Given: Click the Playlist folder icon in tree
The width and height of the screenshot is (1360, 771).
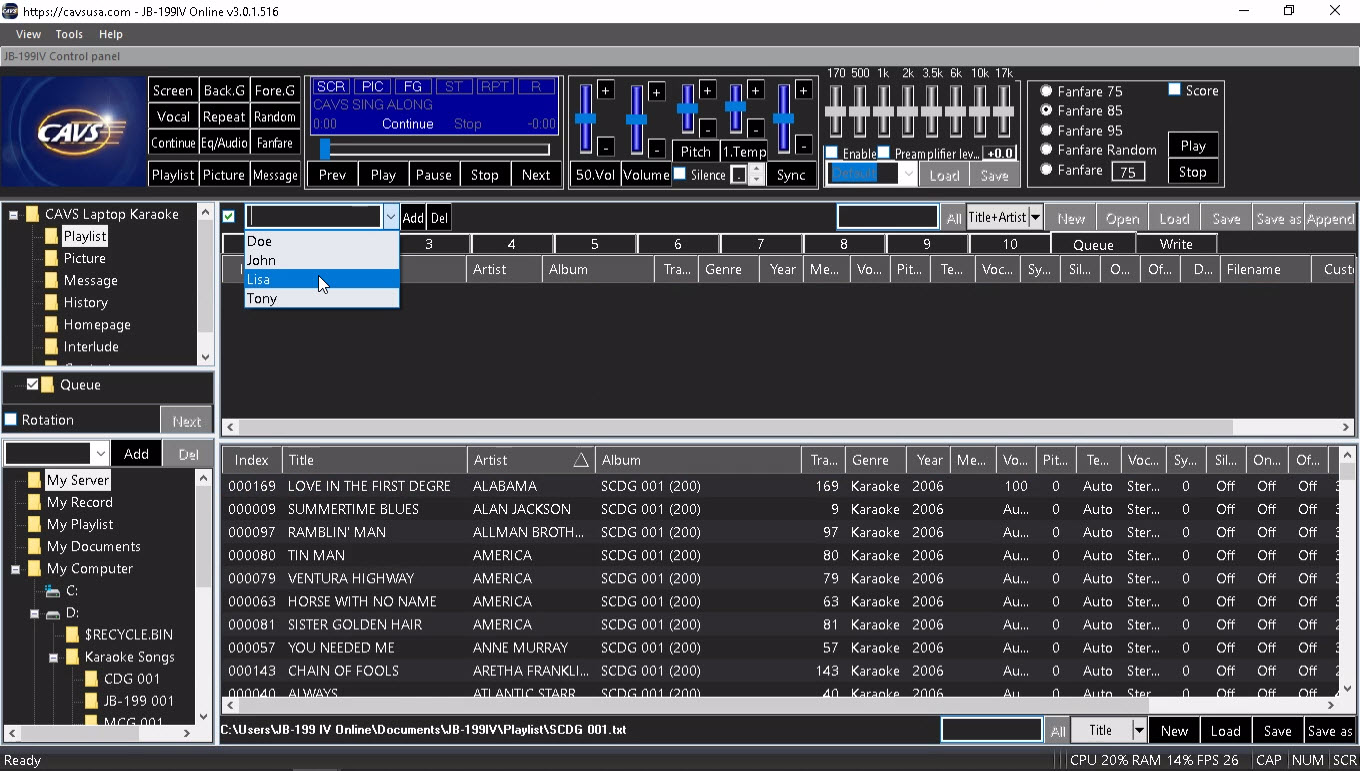Looking at the screenshot, I should pos(51,236).
